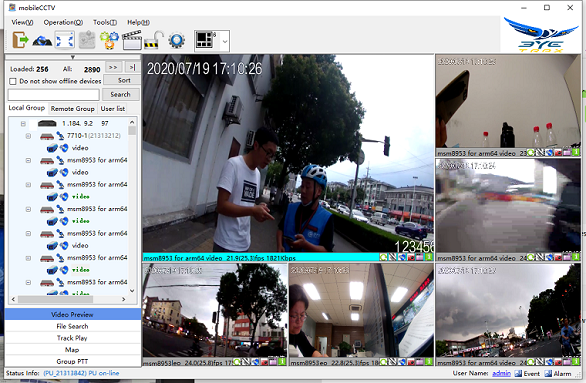Collapse the 7710-1 device node
The width and height of the screenshot is (586, 383).
28,136
